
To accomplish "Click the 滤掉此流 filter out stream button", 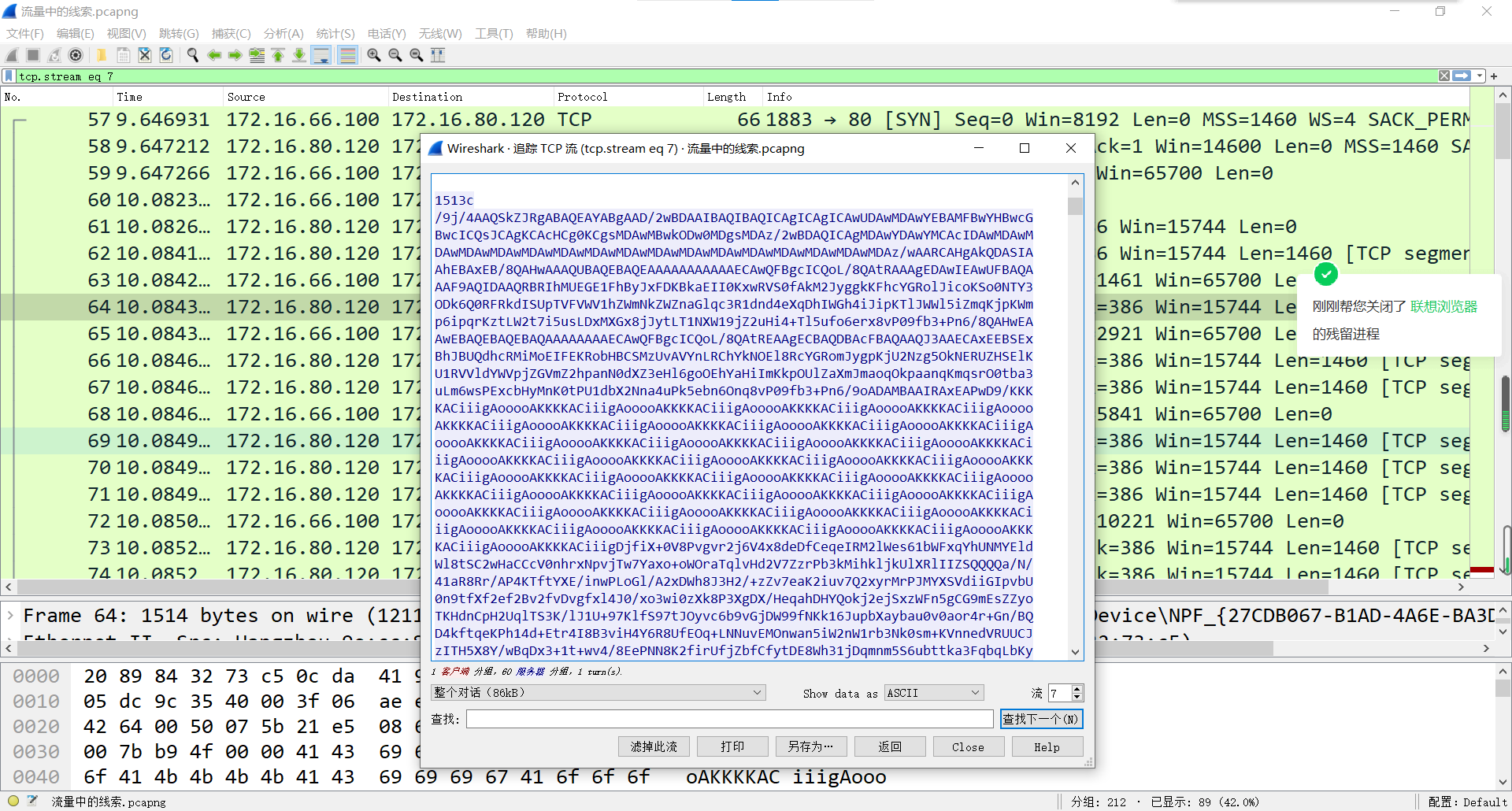I will tap(654, 746).
